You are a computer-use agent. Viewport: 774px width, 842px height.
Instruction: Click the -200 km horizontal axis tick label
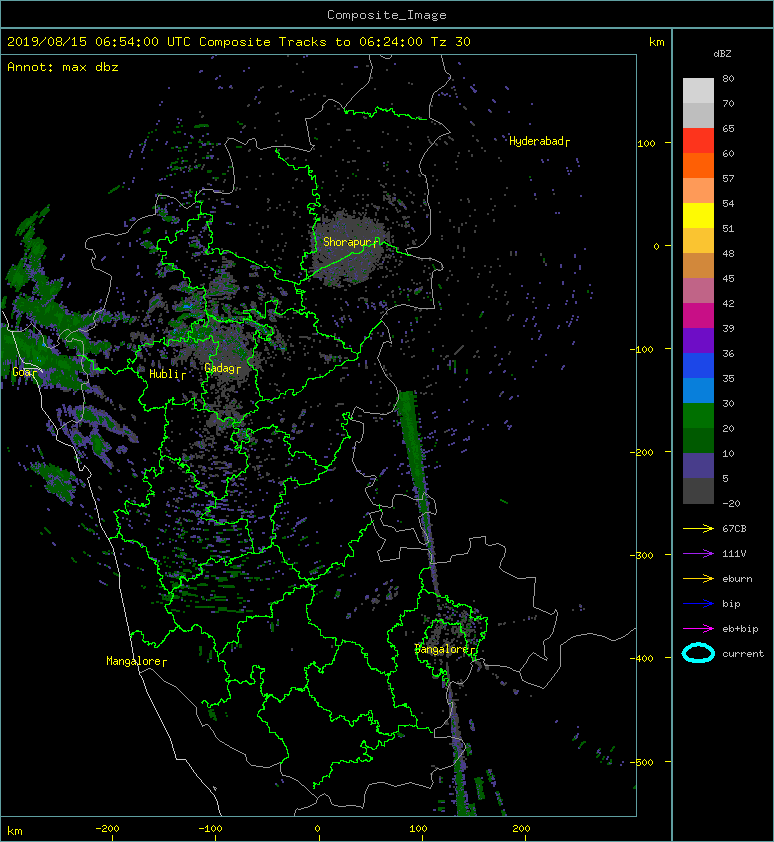(x=107, y=829)
